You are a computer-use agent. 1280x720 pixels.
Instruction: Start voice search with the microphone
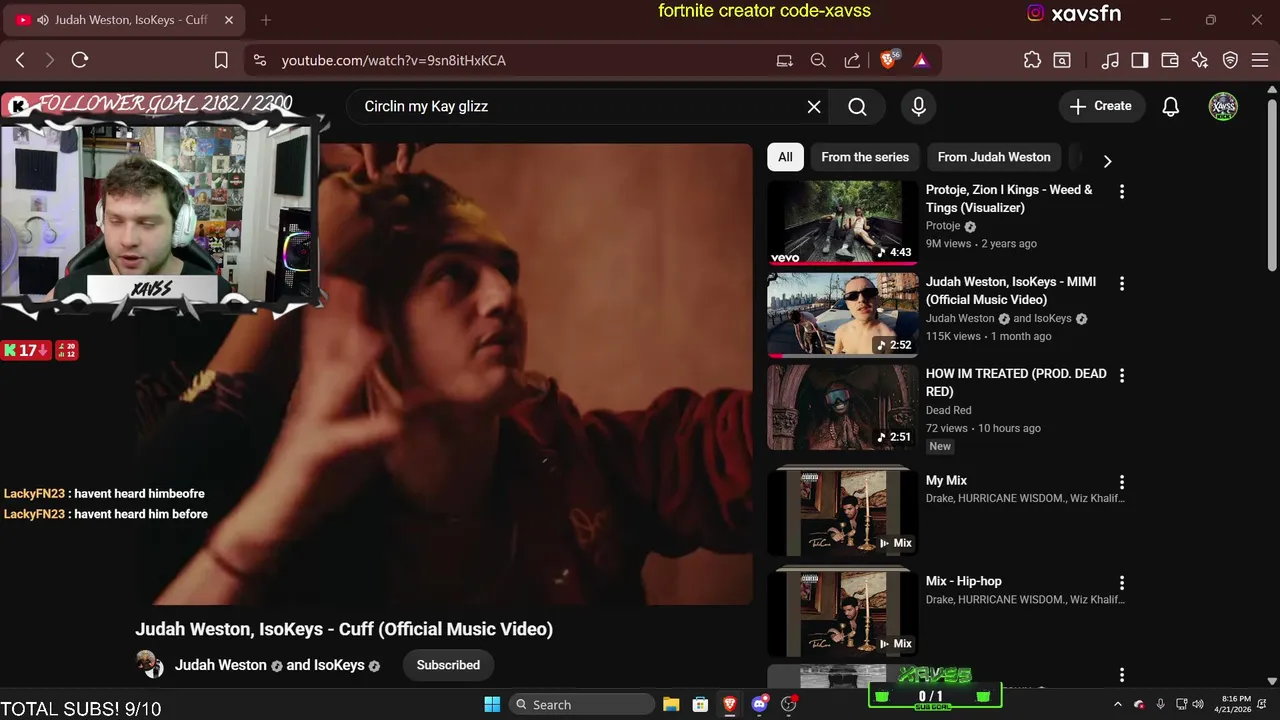(x=918, y=106)
